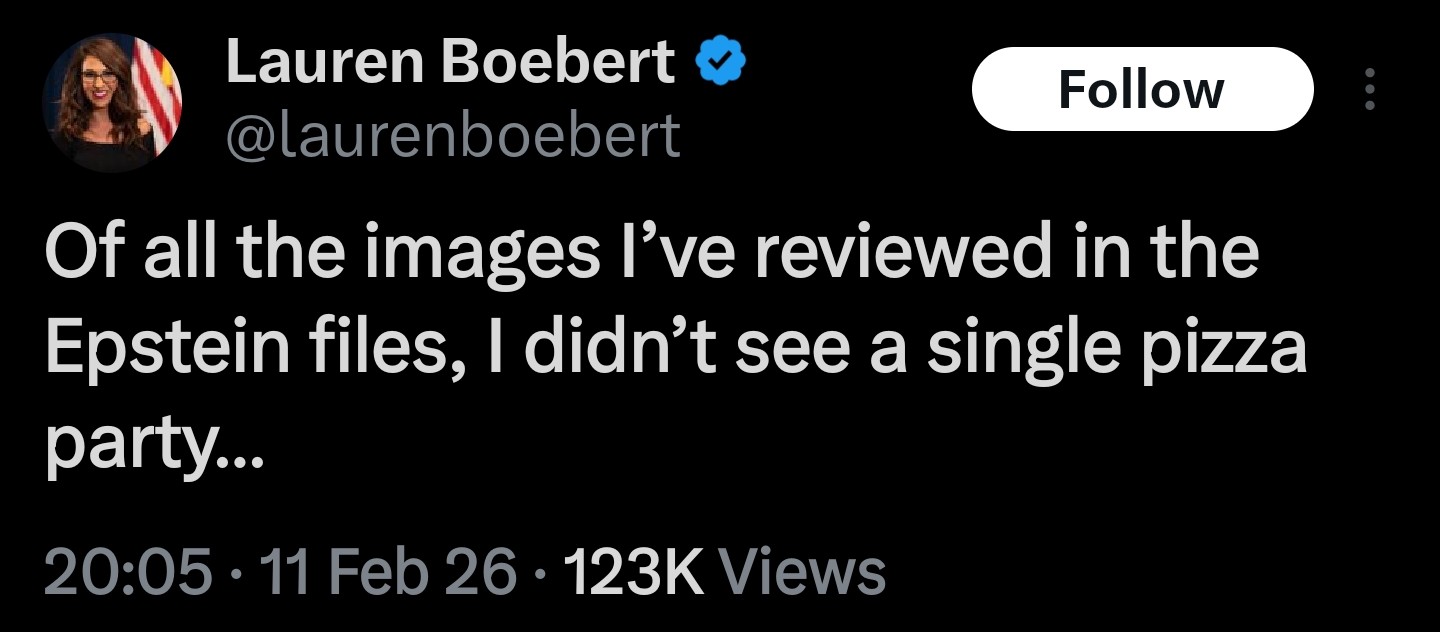Viewport: 1440px width, 632px height.
Task: Click the word reviewed in the tweet
Action: [904, 252]
